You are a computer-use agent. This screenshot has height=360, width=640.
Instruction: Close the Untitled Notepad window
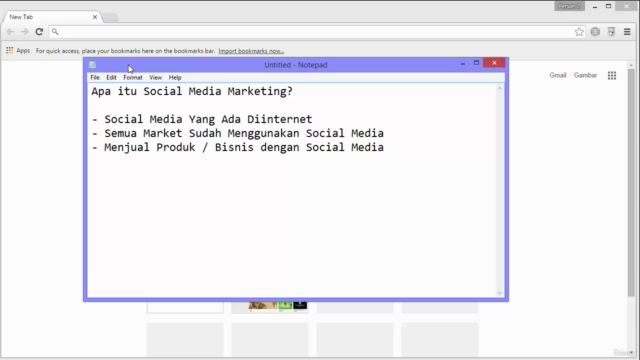pyautogui.click(x=494, y=63)
